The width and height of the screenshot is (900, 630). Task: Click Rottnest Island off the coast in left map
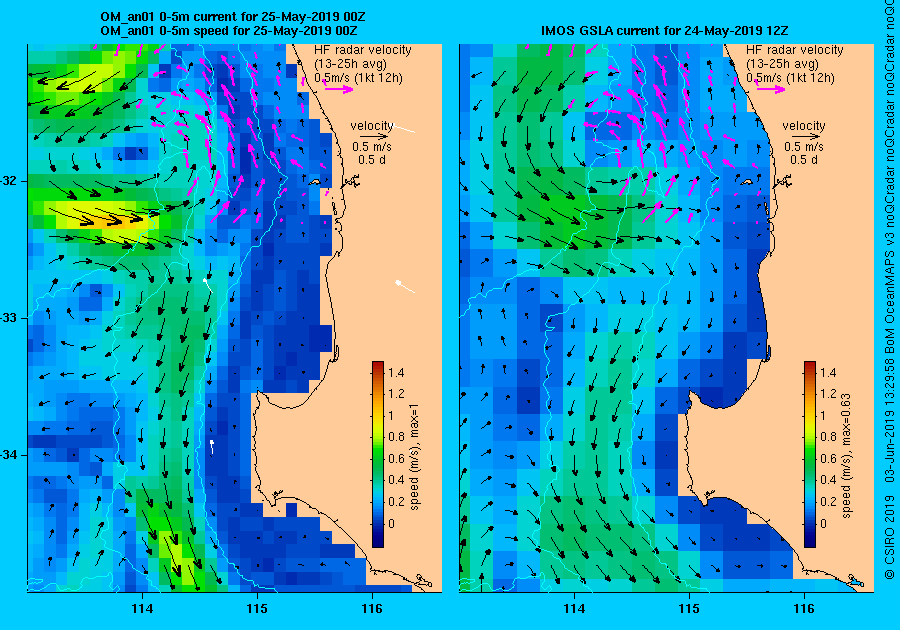315,182
